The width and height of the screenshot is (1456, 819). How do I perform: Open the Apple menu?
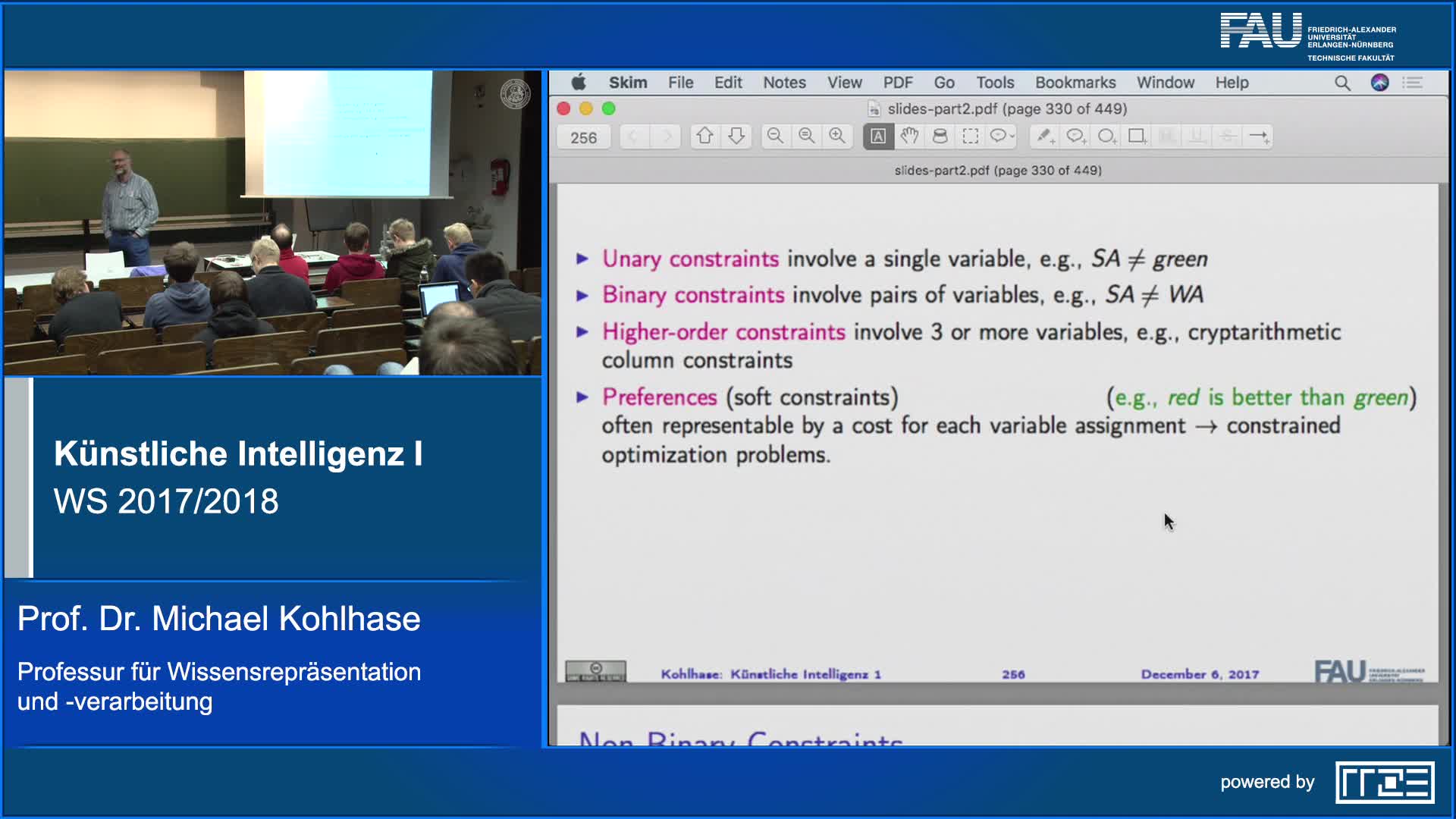tap(579, 82)
